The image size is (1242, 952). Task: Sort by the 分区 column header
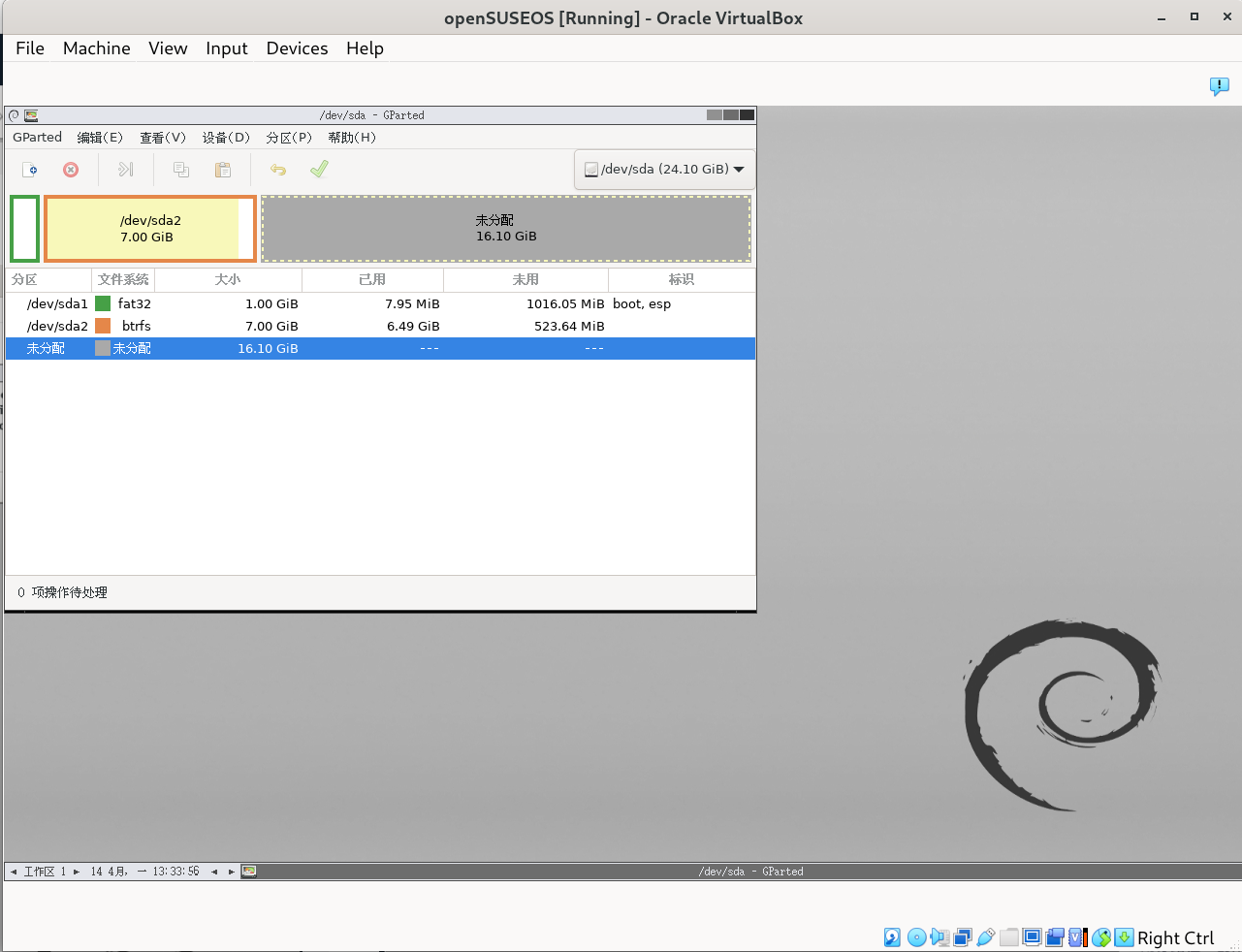click(x=48, y=279)
